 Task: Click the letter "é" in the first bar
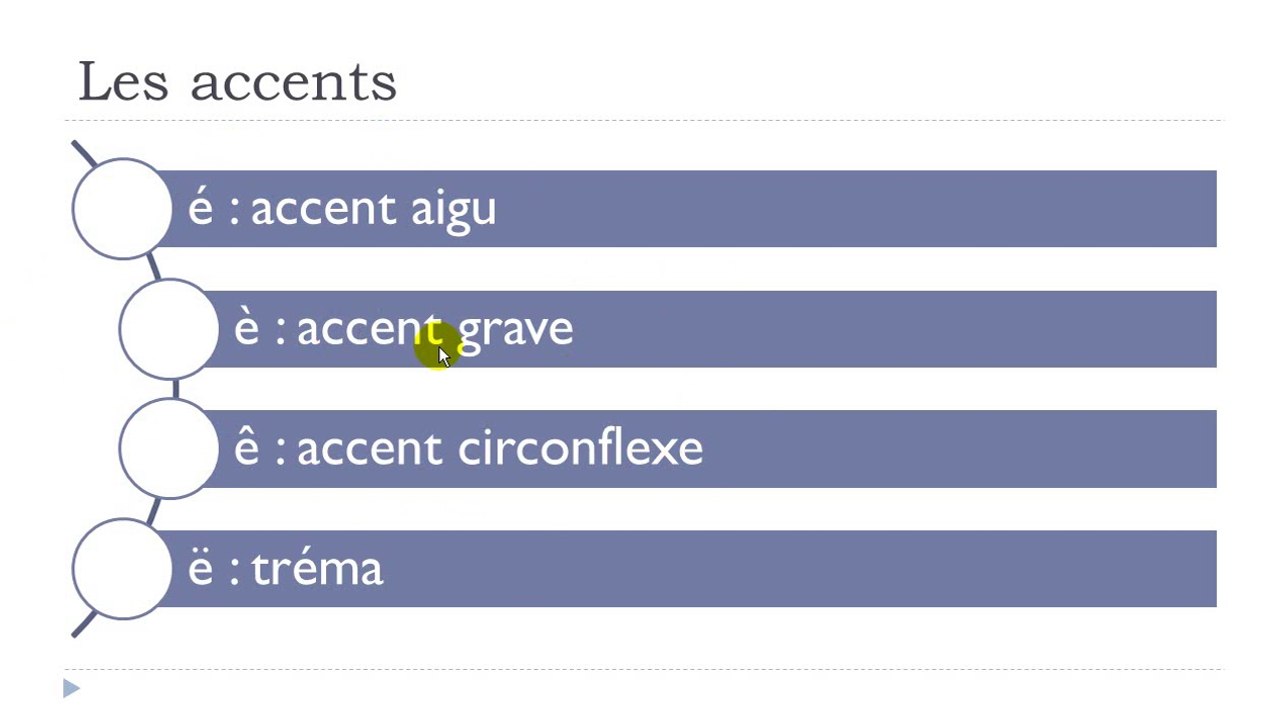tap(200, 209)
